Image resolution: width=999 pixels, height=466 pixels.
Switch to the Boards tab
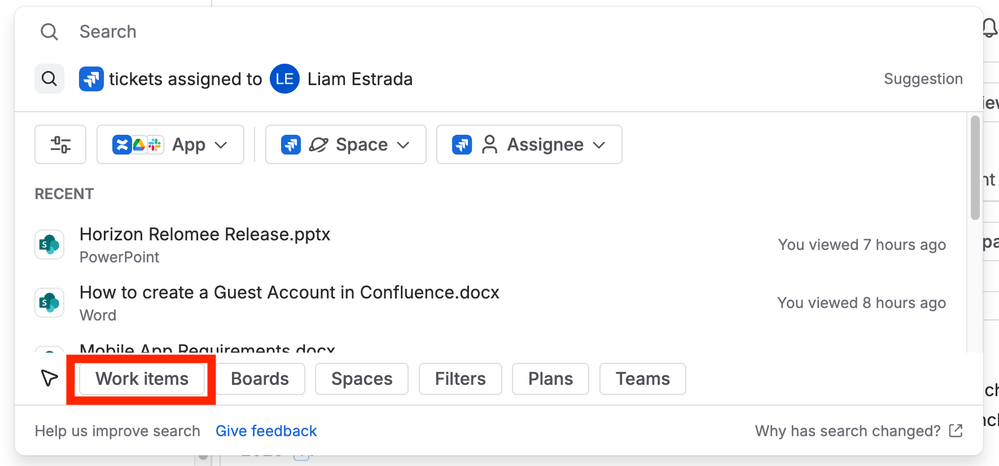260,379
